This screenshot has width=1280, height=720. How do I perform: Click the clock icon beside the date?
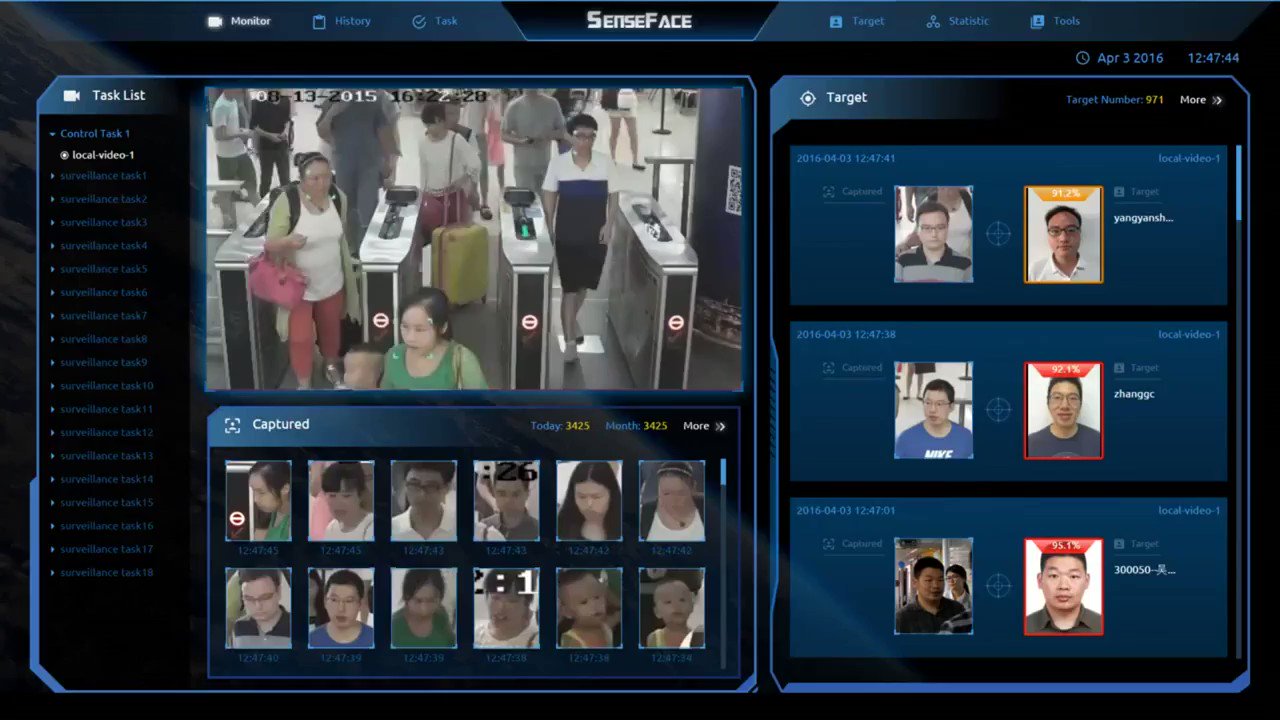click(1082, 58)
